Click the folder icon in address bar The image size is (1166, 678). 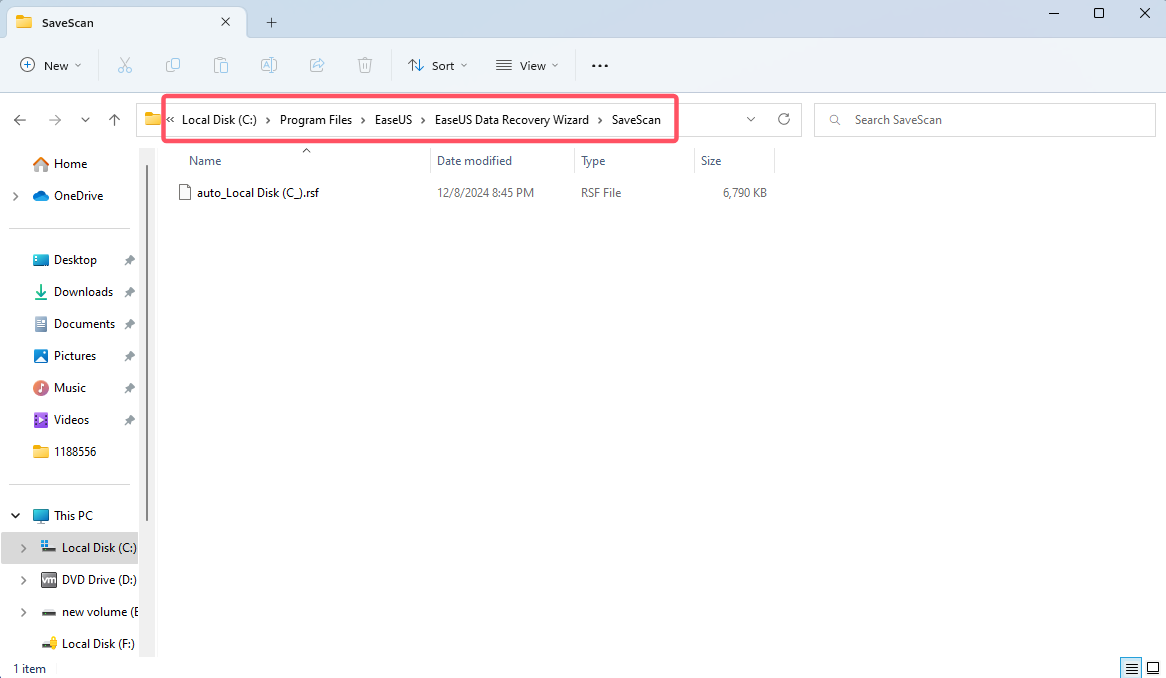(x=152, y=119)
